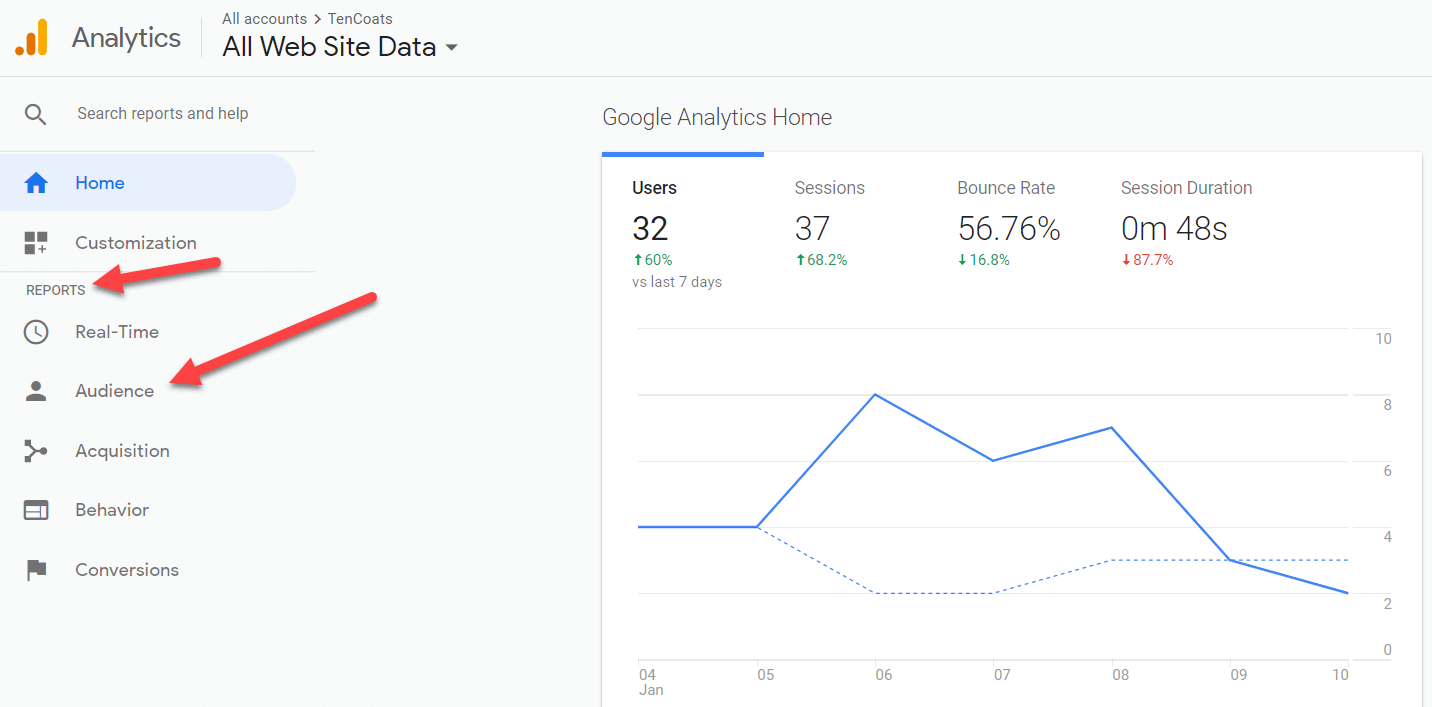This screenshot has width=1432, height=707.
Task: Select the Sessions metric tab
Action: click(845, 233)
